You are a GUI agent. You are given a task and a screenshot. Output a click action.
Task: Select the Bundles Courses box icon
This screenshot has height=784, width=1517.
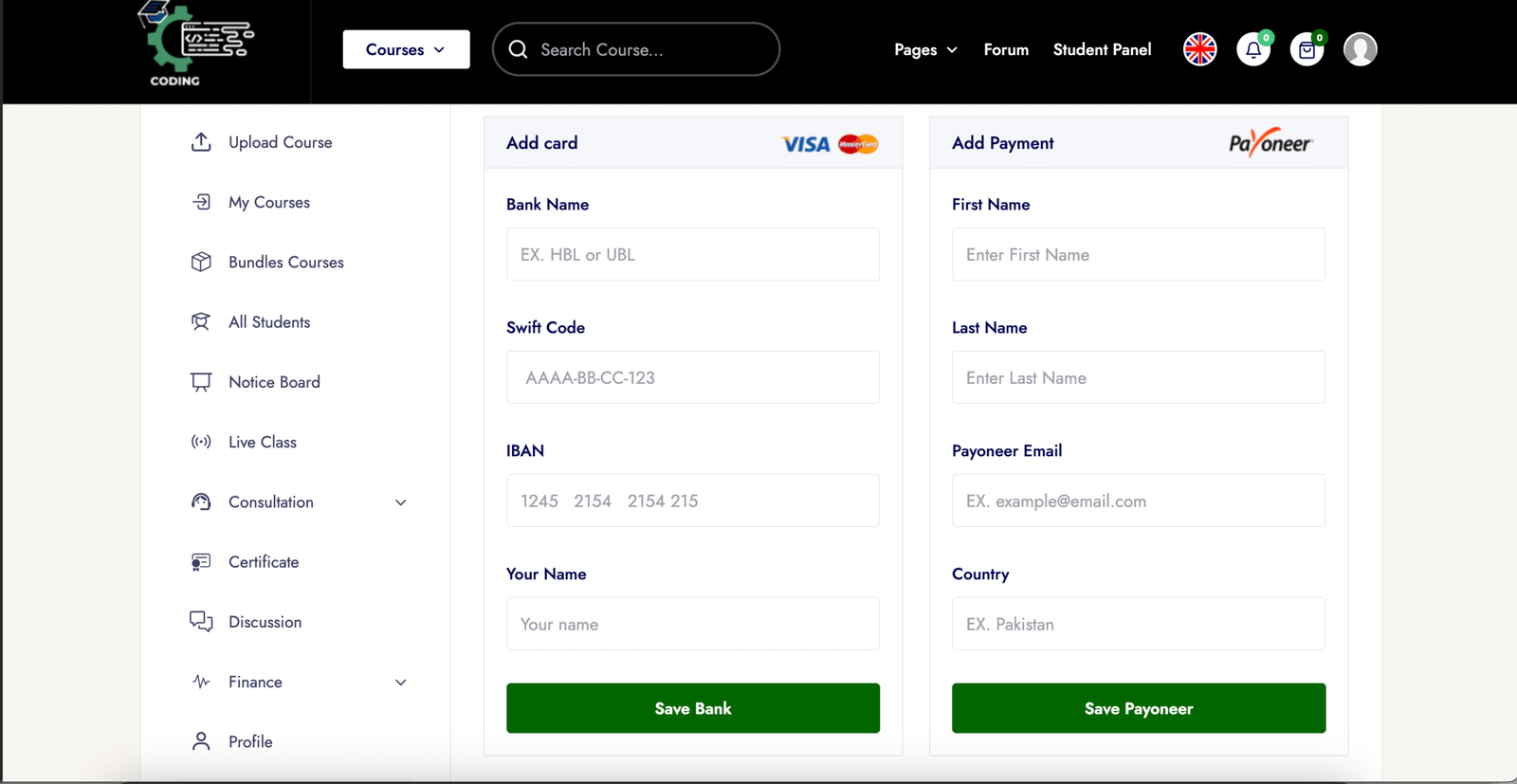pyautogui.click(x=201, y=262)
